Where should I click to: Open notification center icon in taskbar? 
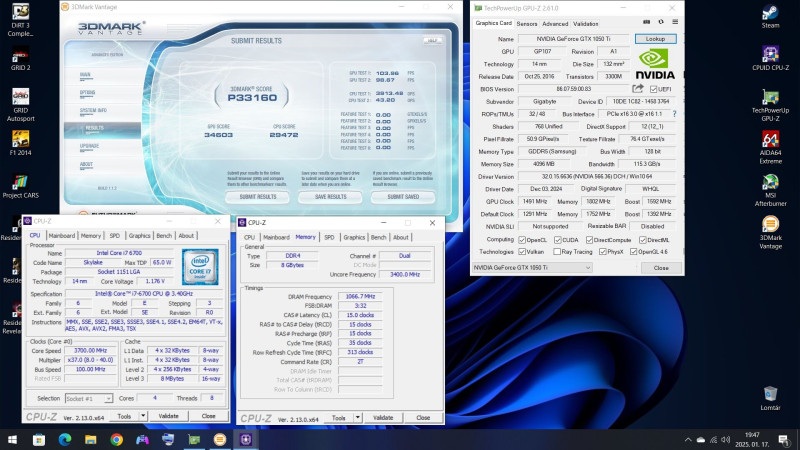(785, 439)
